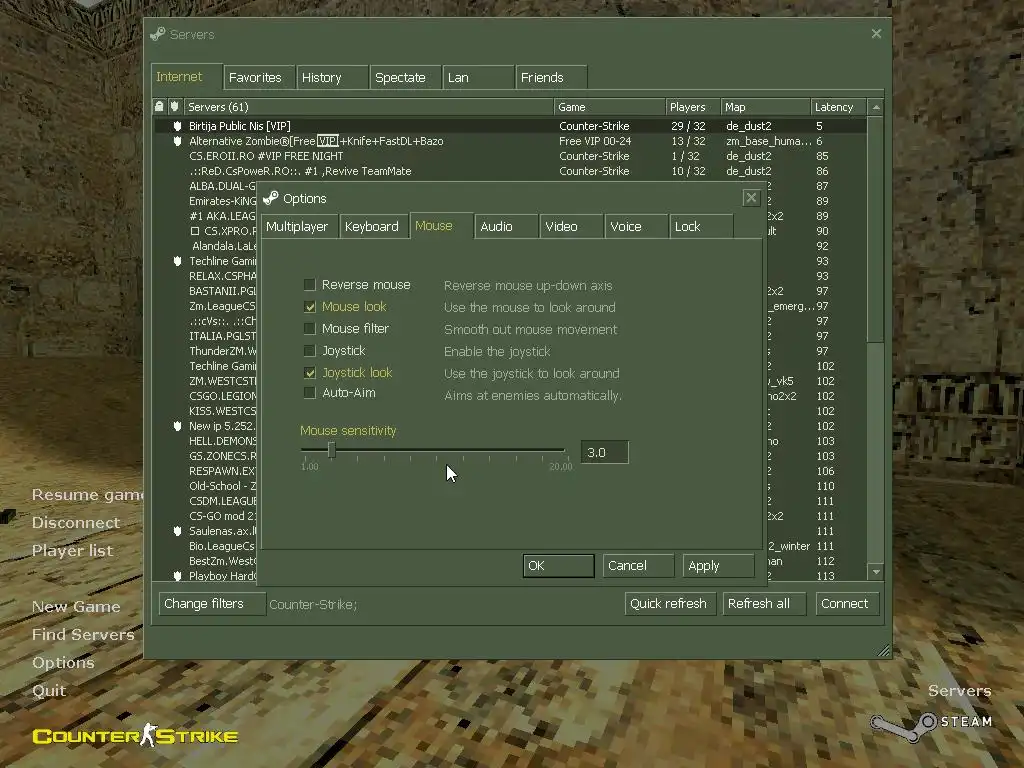The height and width of the screenshot is (768, 1024).
Task: Open the Lock tab in Options
Action: 701,227
